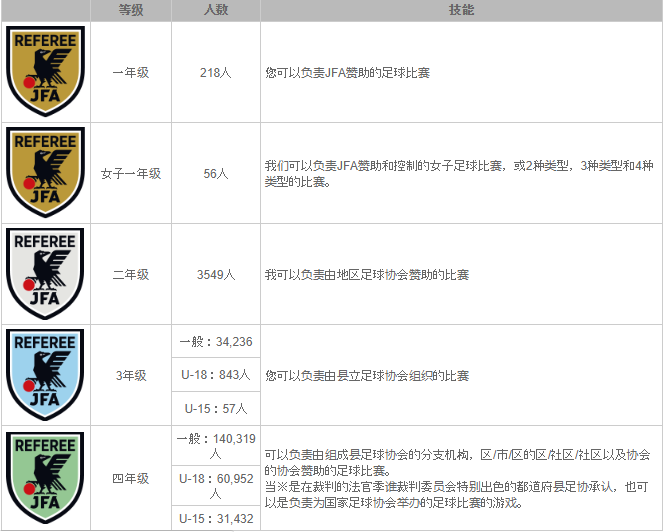Click the gold referee badge in 一年级 row

tap(45, 71)
